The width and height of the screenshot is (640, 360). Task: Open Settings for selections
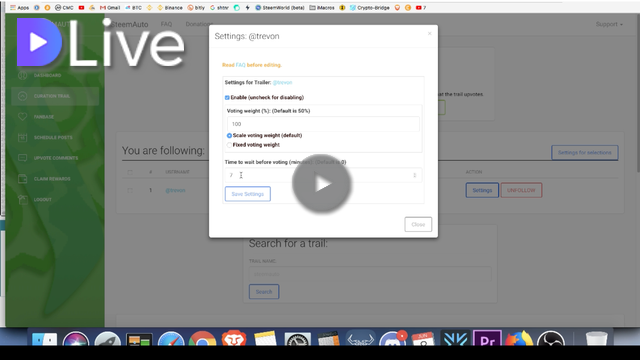(x=584, y=153)
